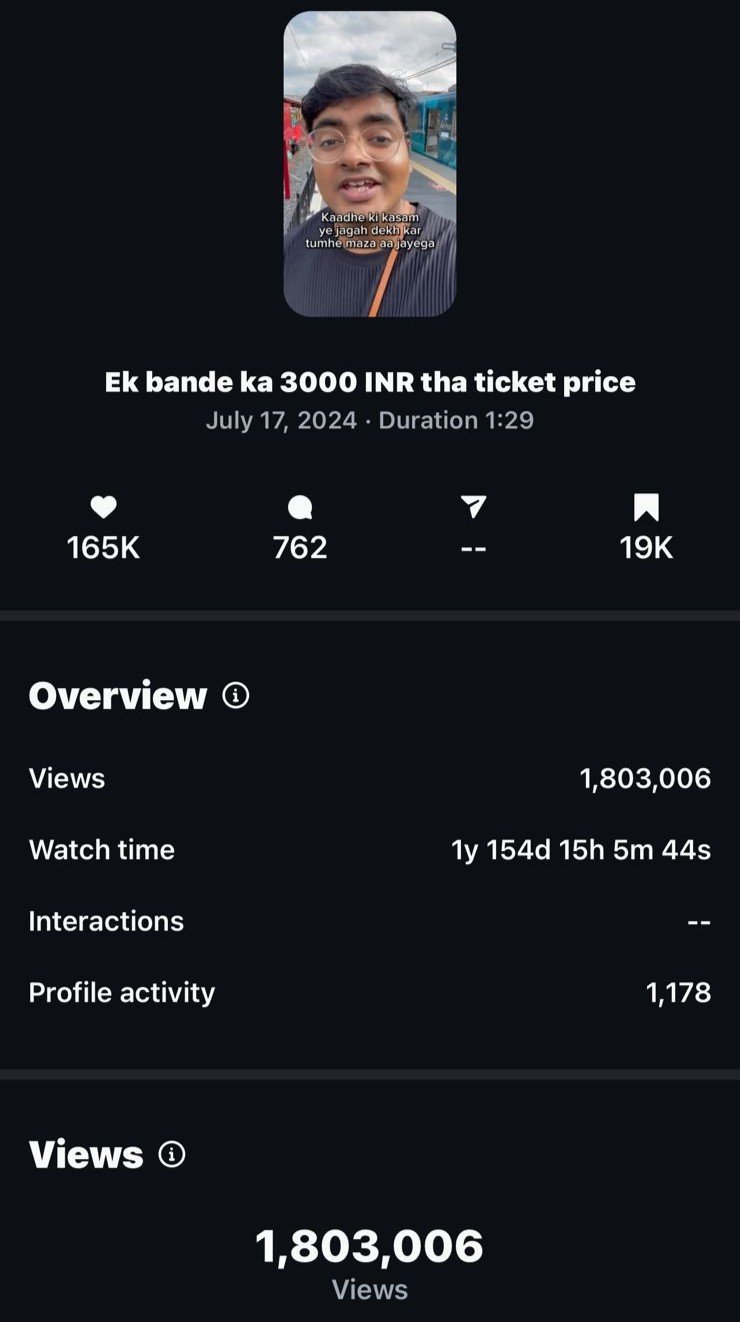Tap the shares dash value
740x1322 pixels.
coord(474,548)
